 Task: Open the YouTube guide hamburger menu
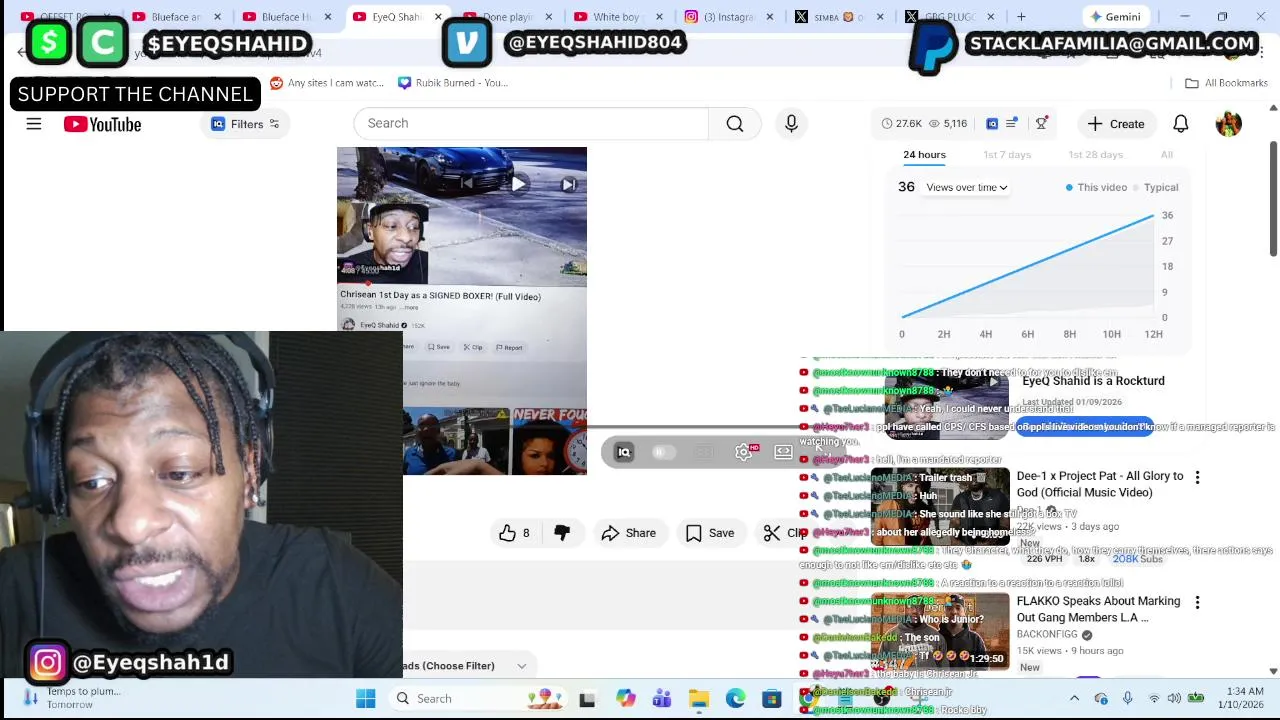pyautogui.click(x=34, y=124)
